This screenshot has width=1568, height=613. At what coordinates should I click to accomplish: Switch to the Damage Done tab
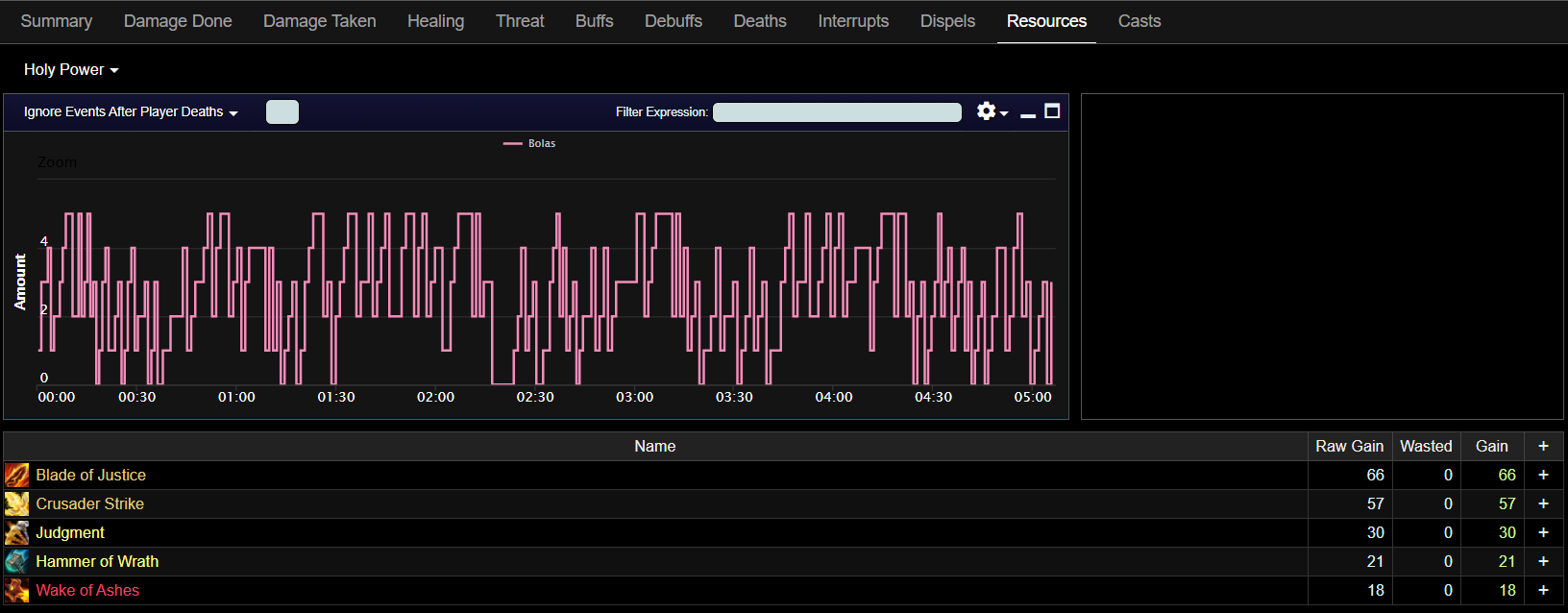[178, 21]
